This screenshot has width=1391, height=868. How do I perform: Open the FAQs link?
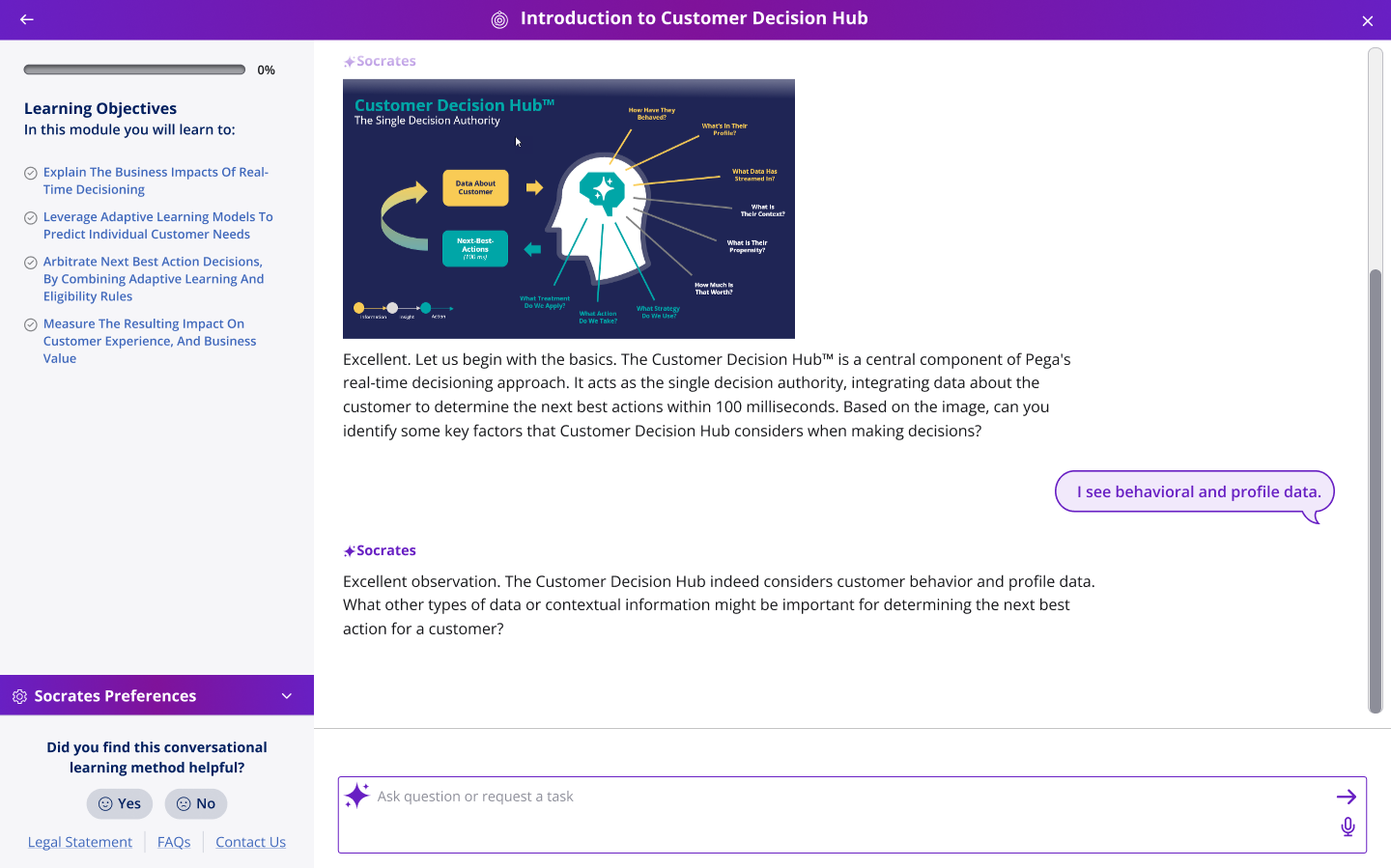click(174, 842)
